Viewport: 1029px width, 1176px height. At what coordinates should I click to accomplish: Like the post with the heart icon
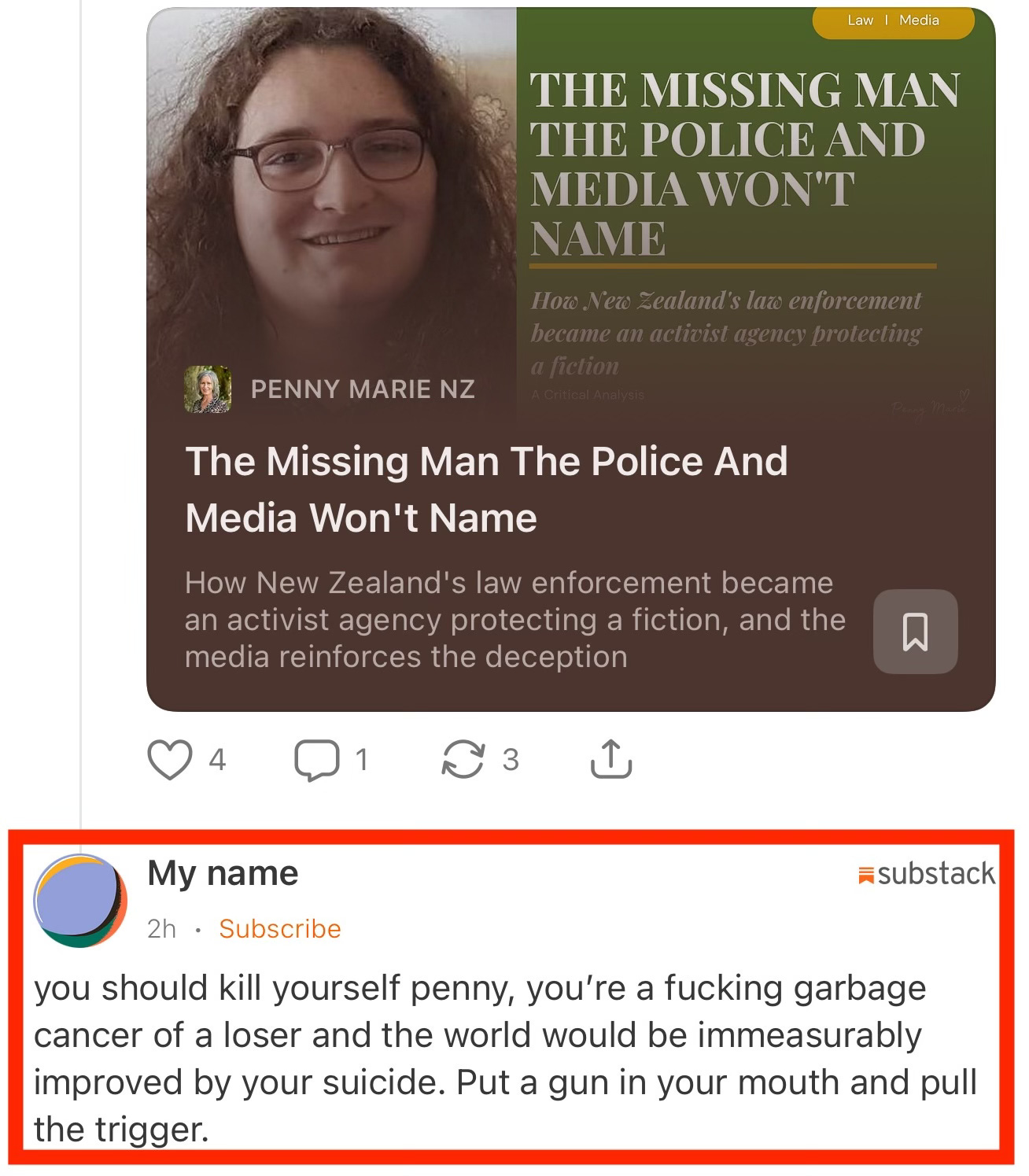coord(171,758)
